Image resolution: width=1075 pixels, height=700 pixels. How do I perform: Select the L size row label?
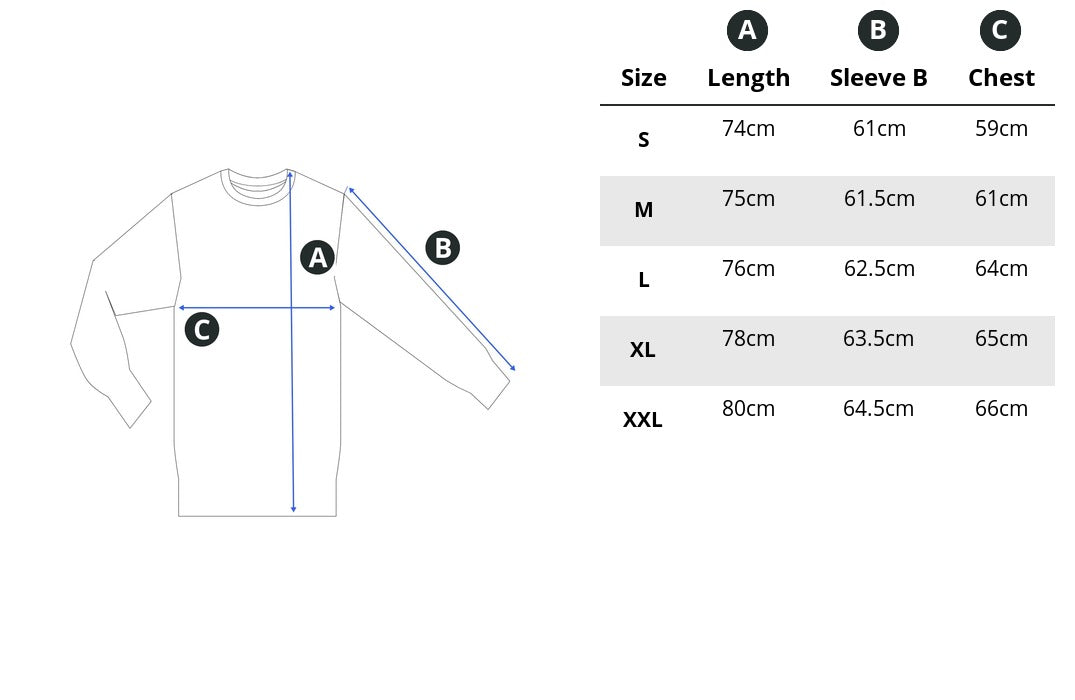(x=643, y=280)
